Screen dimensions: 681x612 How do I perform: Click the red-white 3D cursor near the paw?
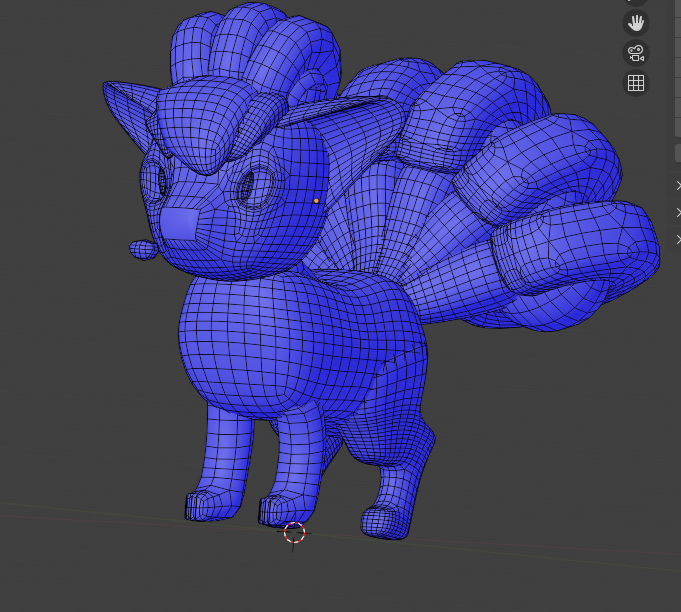coord(294,533)
